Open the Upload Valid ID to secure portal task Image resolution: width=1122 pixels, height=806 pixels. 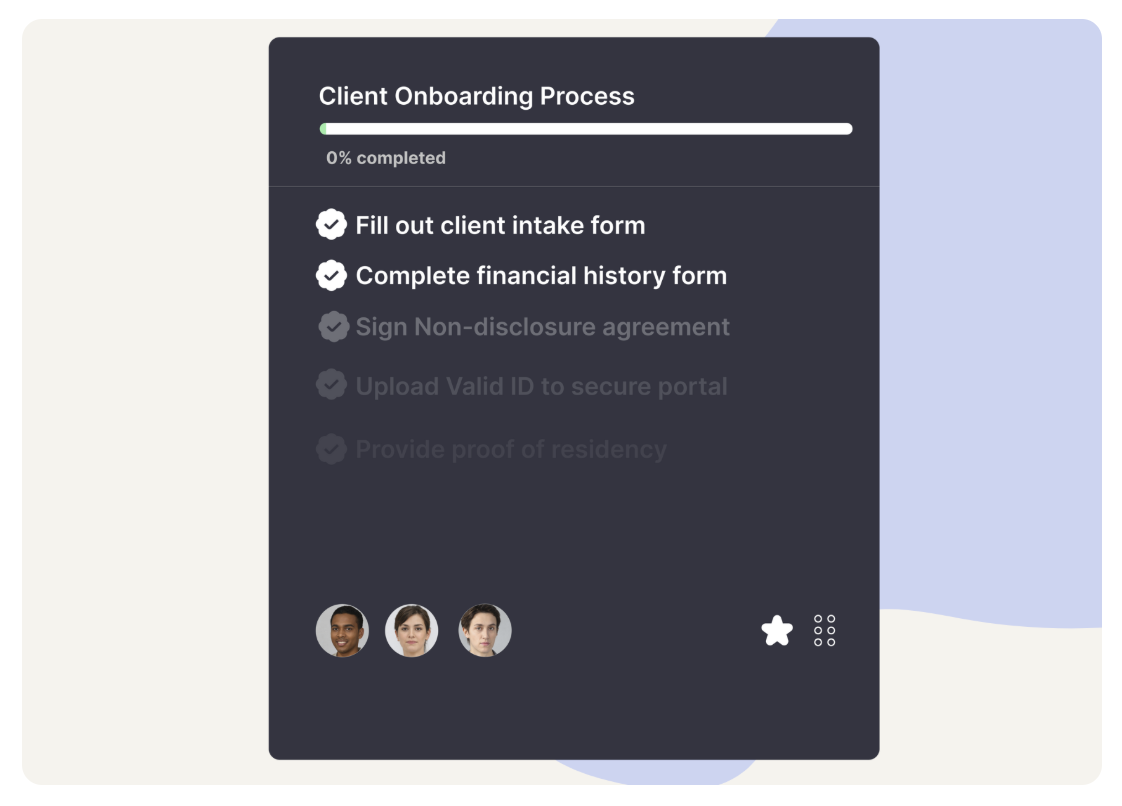[541, 386]
